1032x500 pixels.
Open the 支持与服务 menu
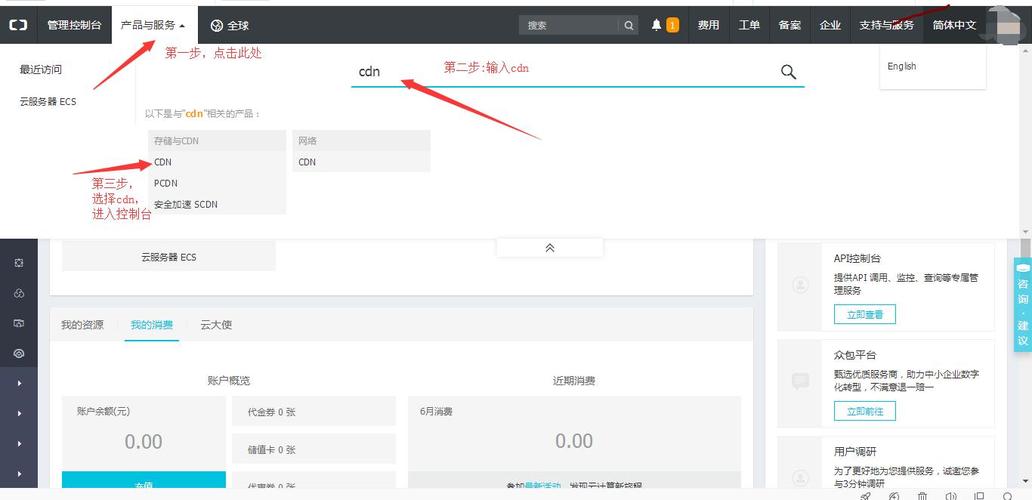[887, 26]
